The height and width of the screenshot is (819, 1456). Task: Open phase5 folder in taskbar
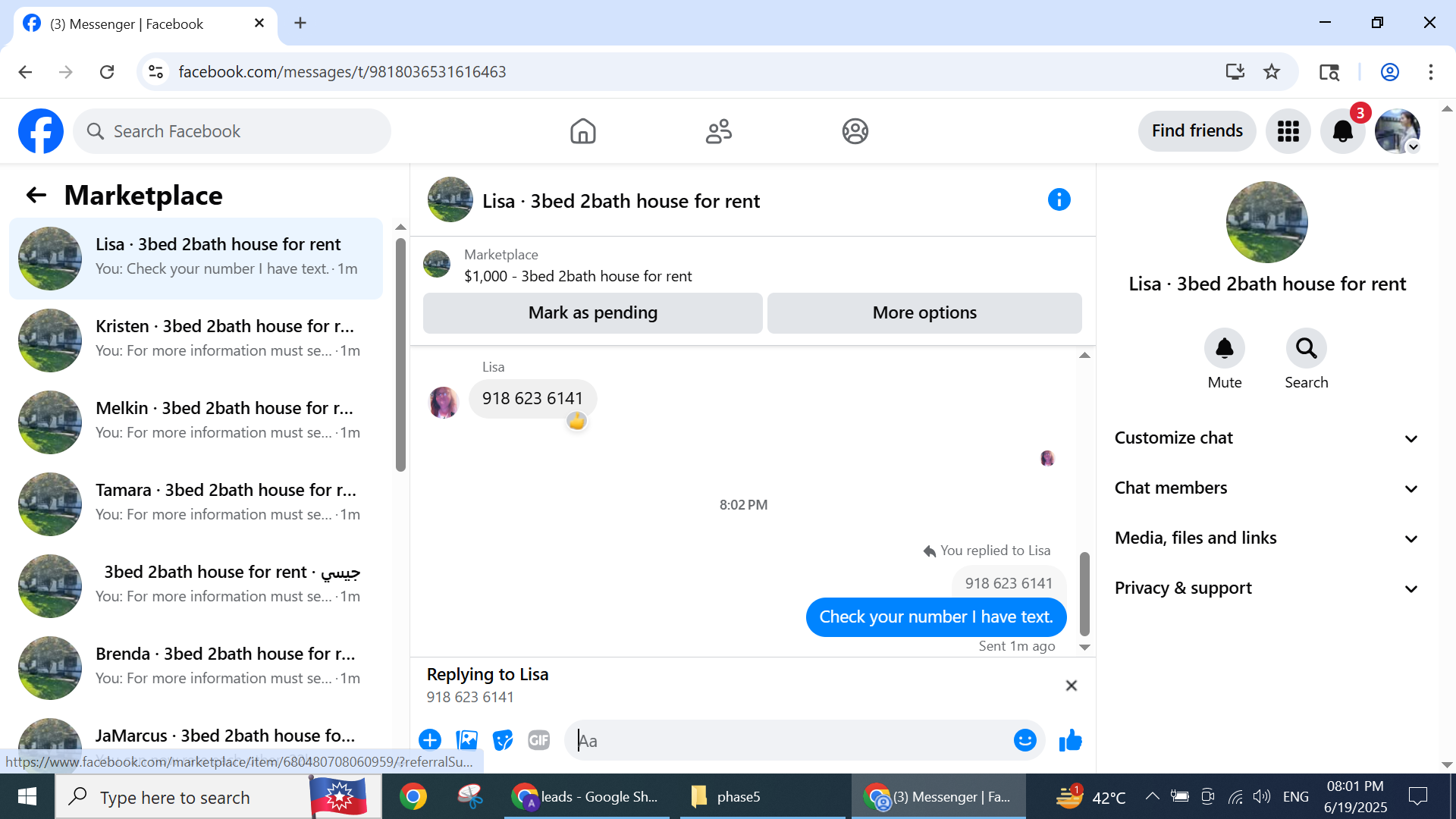pyautogui.click(x=761, y=796)
